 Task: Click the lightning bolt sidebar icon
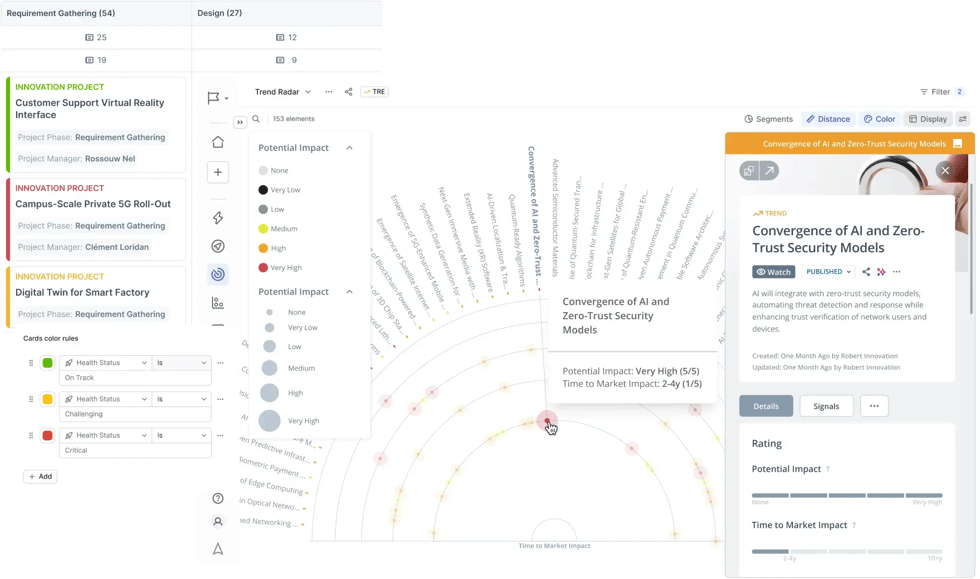(x=217, y=218)
